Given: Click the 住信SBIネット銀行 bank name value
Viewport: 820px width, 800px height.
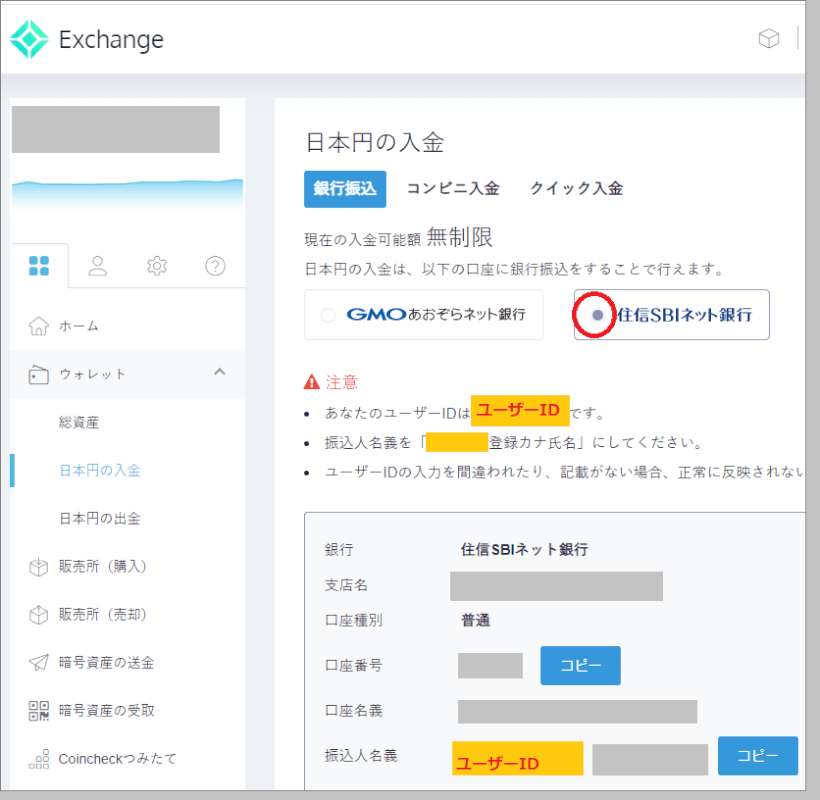Looking at the screenshot, I should tap(525, 550).
